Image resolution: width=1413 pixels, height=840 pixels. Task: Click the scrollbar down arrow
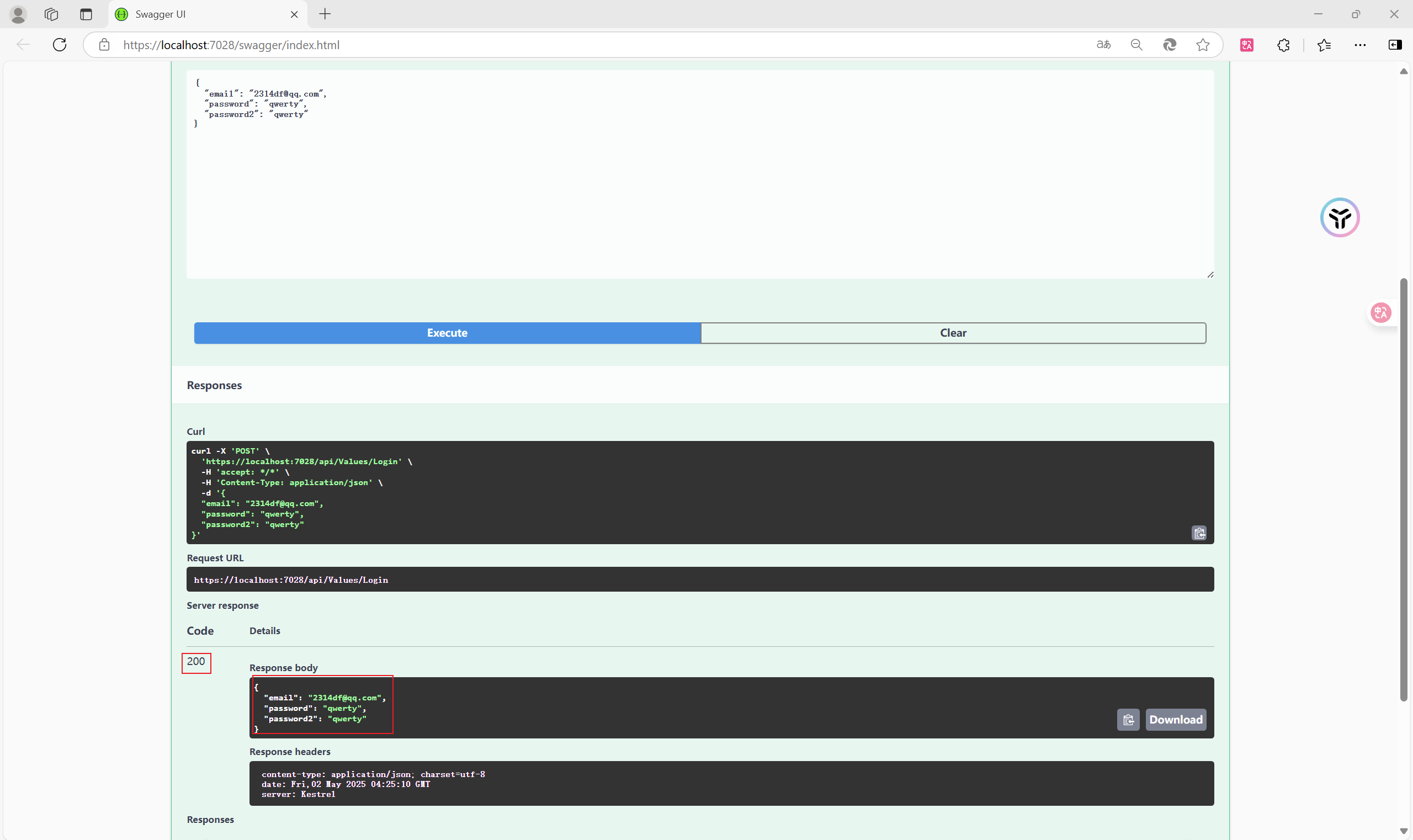pos(1404,831)
